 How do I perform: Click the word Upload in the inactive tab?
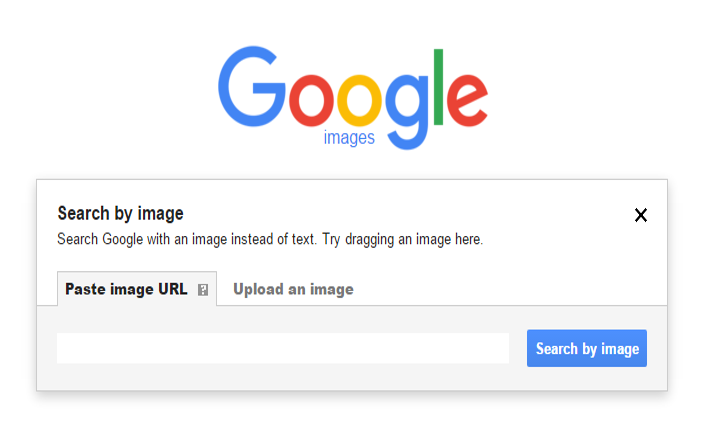coord(258,289)
